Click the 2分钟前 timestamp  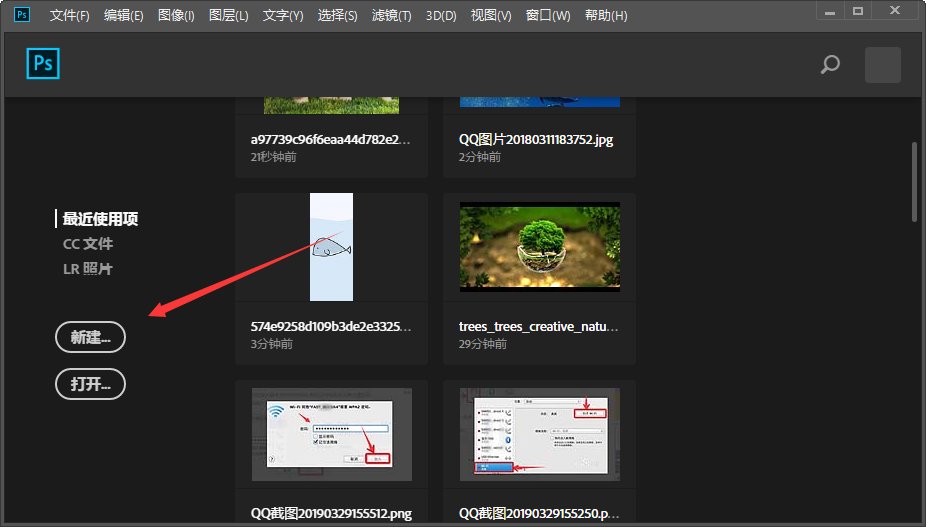coord(480,157)
